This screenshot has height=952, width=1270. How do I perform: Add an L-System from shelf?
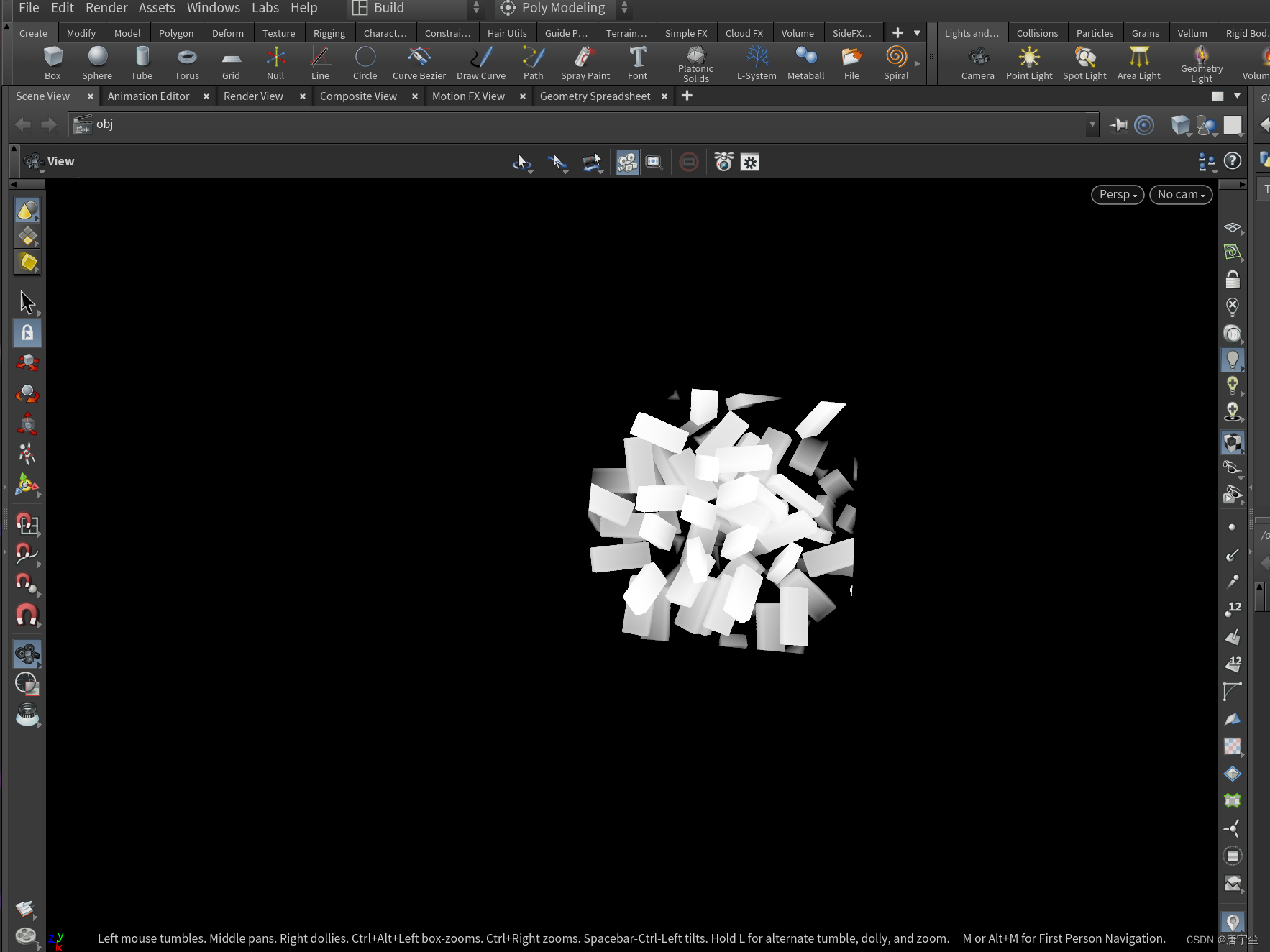pyautogui.click(x=757, y=63)
